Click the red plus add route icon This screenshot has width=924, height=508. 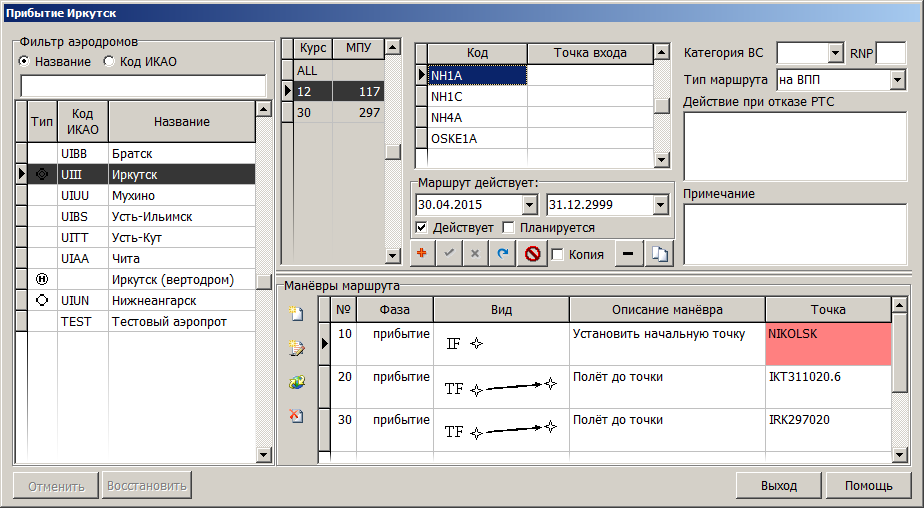click(x=423, y=254)
